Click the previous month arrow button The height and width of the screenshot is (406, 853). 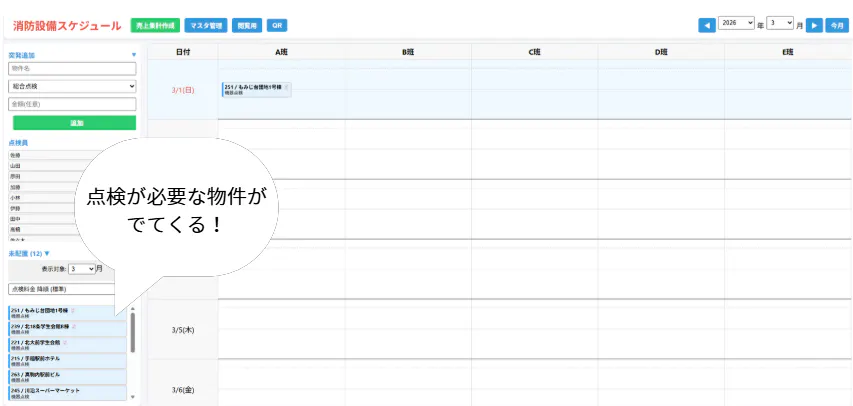[x=707, y=25]
